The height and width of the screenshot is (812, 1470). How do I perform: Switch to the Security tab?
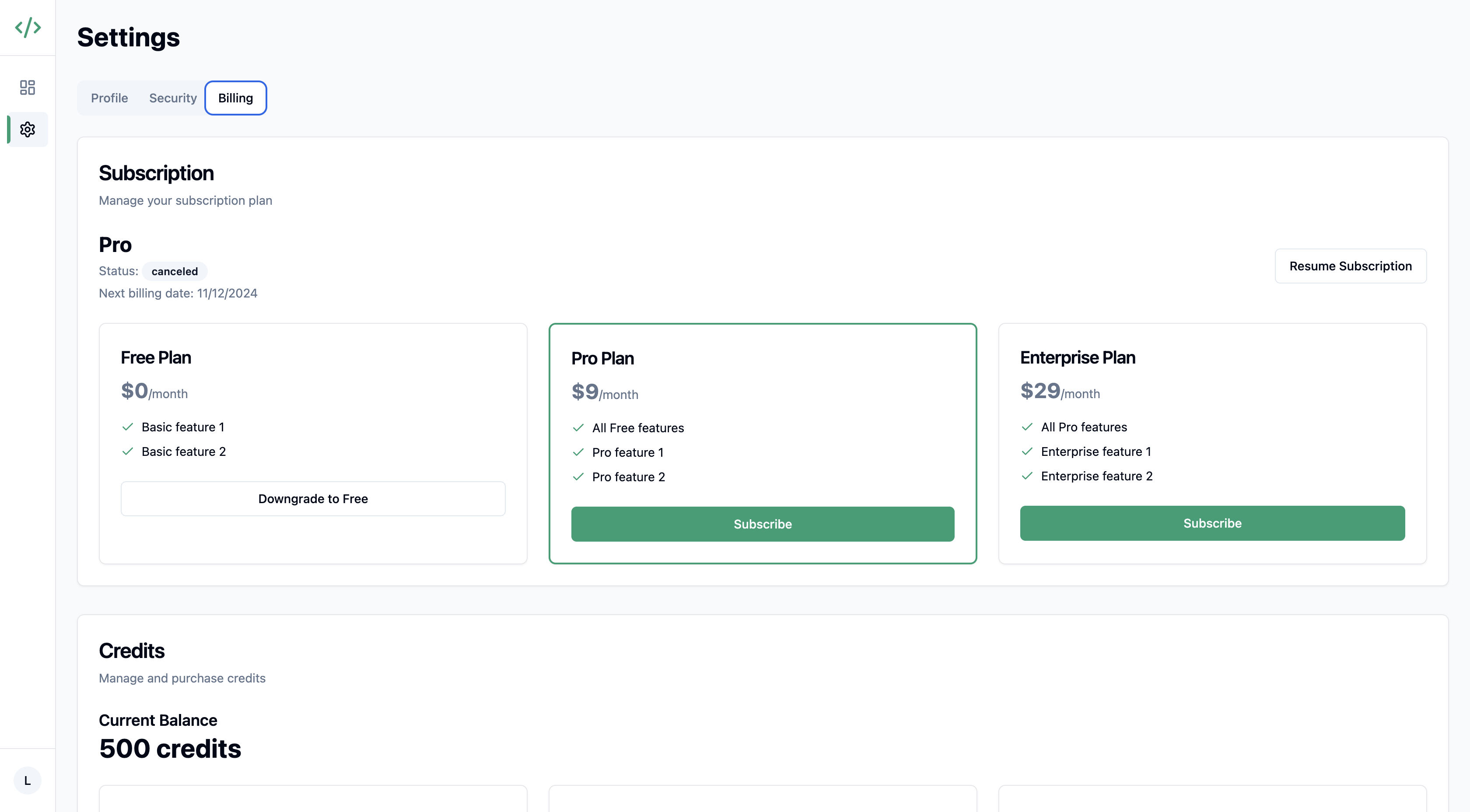(x=173, y=98)
